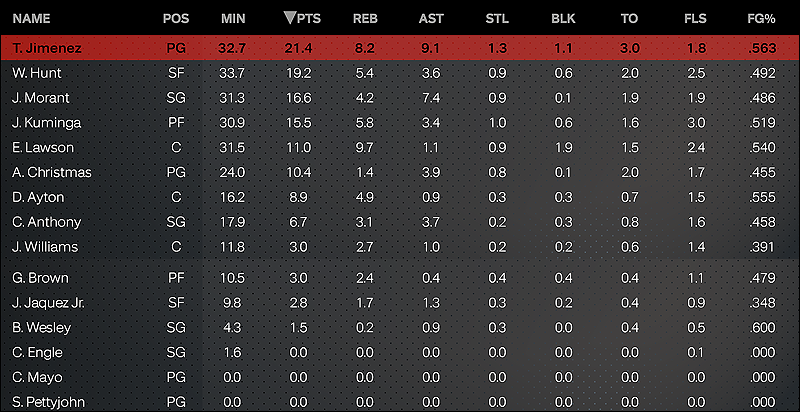This screenshot has height=412, width=800.
Task: Select the C. Anthony row
Action: pos(400,222)
